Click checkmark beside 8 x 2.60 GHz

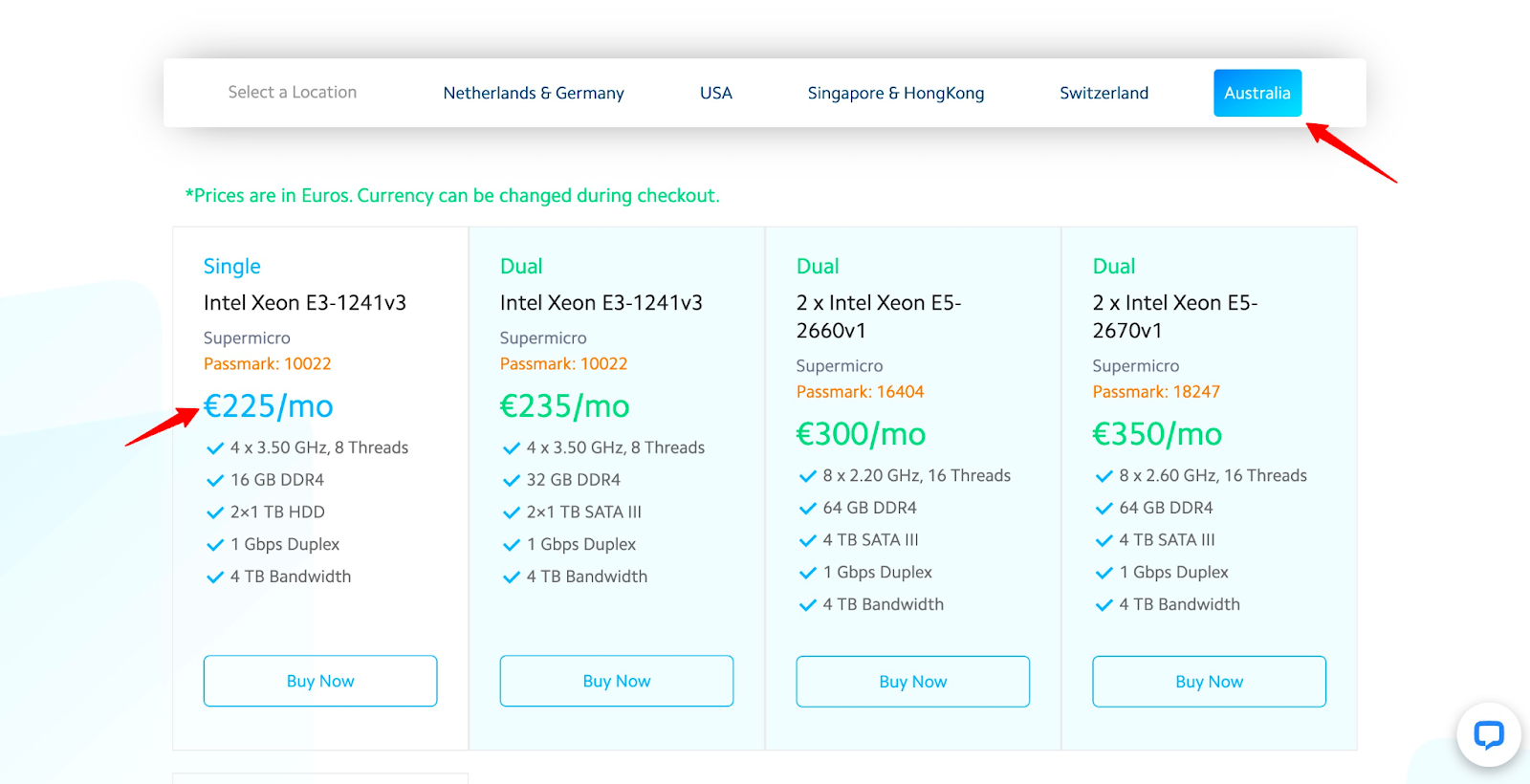pos(1104,476)
